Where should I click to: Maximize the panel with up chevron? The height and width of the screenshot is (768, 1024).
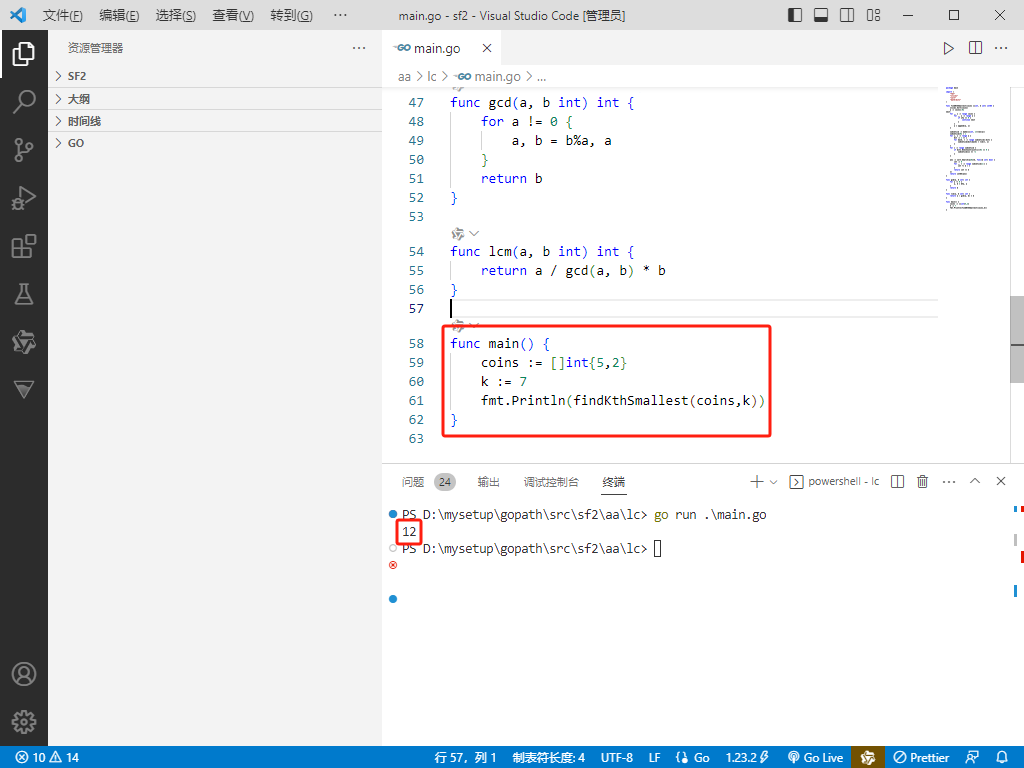975,481
